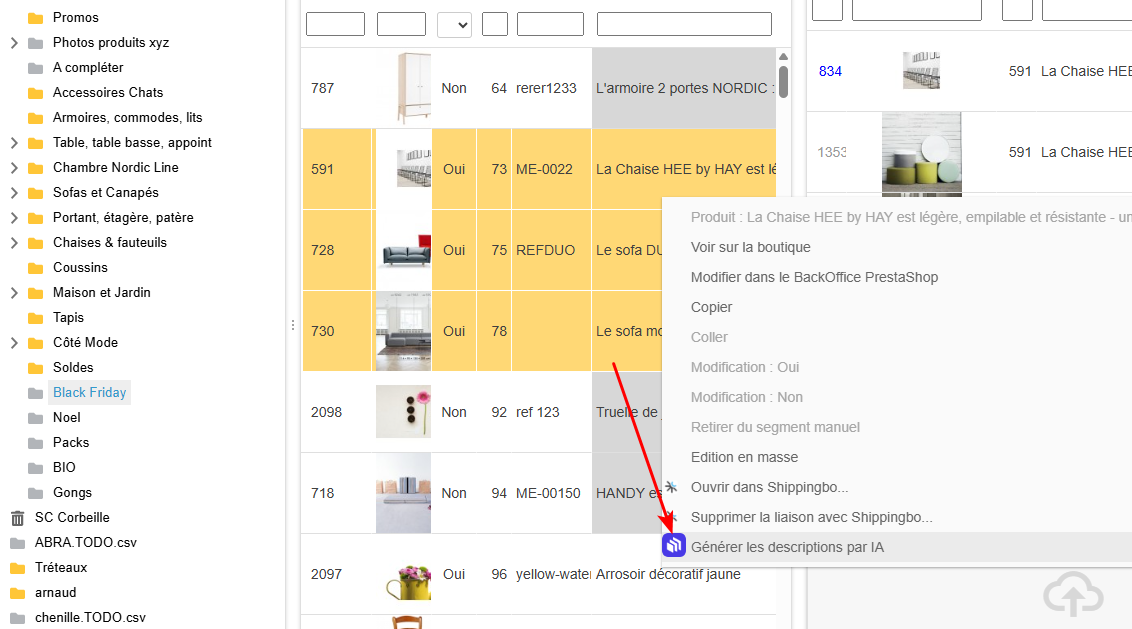The height and width of the screenshot is (629, 1132).
Task: Expand the Chaises & fauteuils folder
Action: (x=14, y=243)
